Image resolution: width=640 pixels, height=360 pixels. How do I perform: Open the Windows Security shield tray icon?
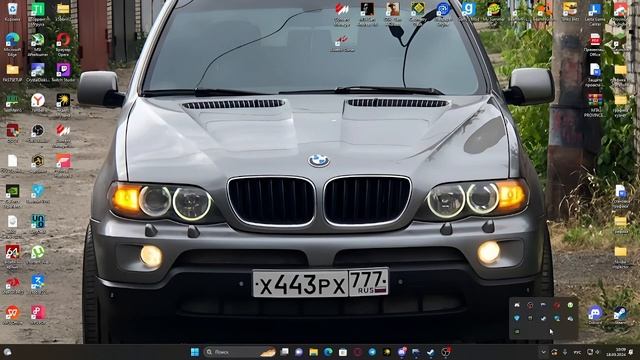[517, 318]
